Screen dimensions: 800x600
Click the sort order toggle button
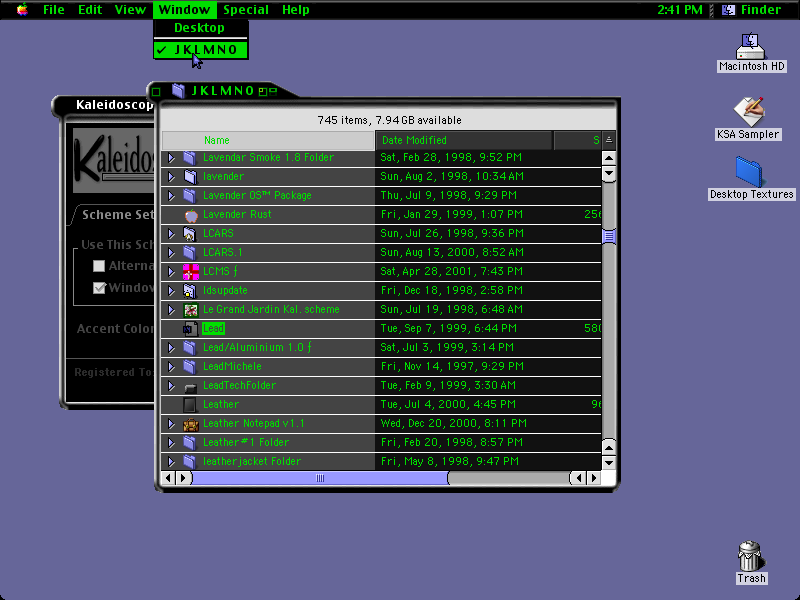[609, 140]
